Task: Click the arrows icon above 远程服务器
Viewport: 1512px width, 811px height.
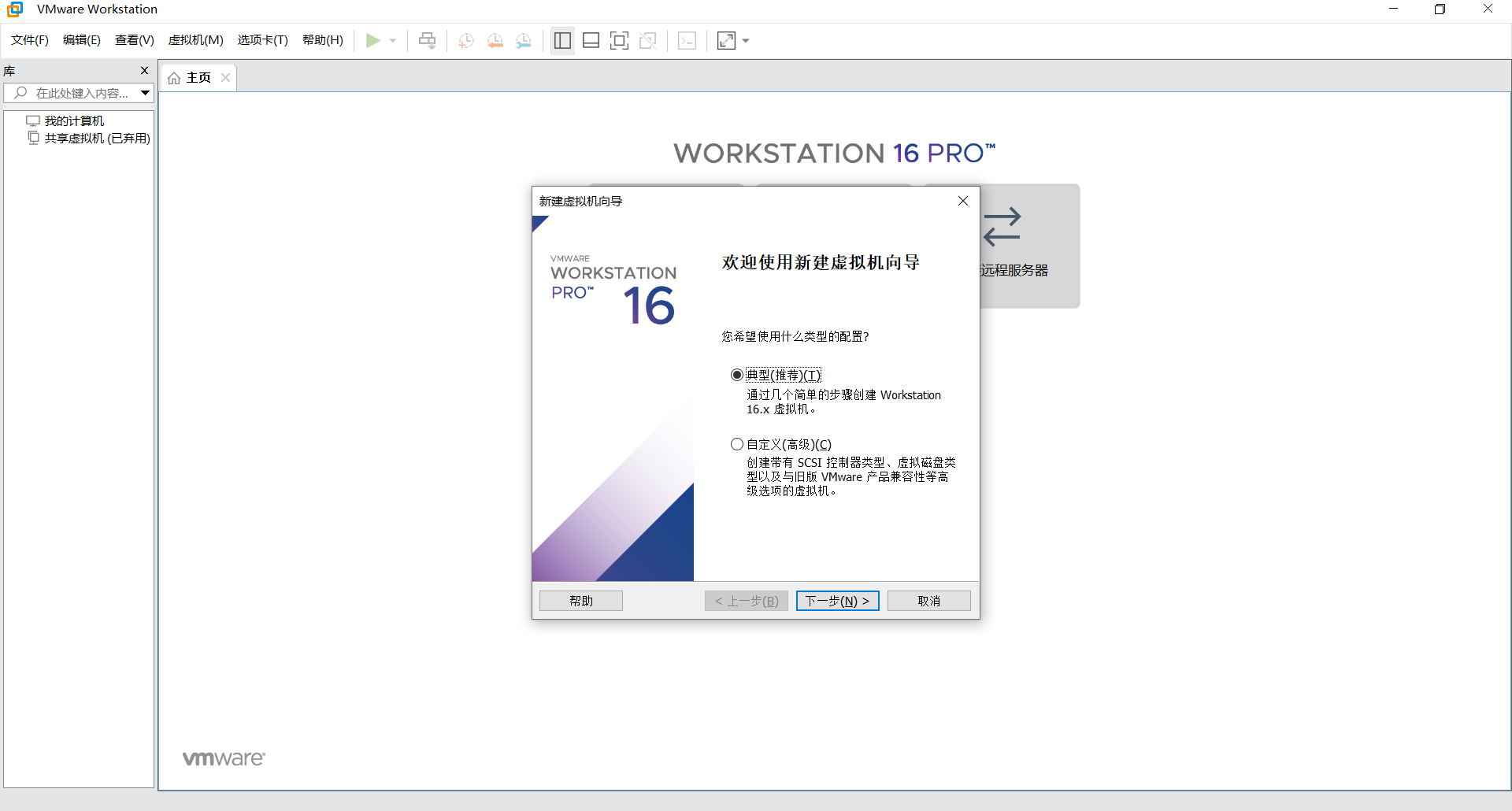Action: [1002, 227]
